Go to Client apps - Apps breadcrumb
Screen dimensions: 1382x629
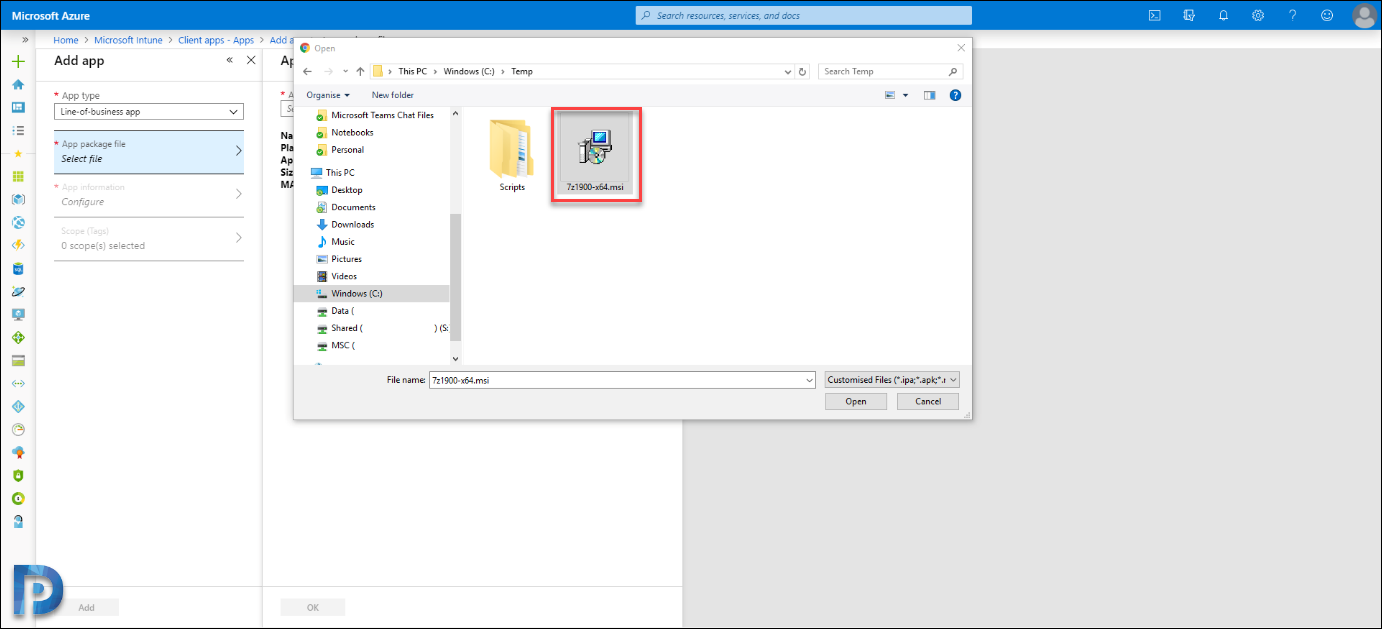pyautogui.click(x=216, y=40)
